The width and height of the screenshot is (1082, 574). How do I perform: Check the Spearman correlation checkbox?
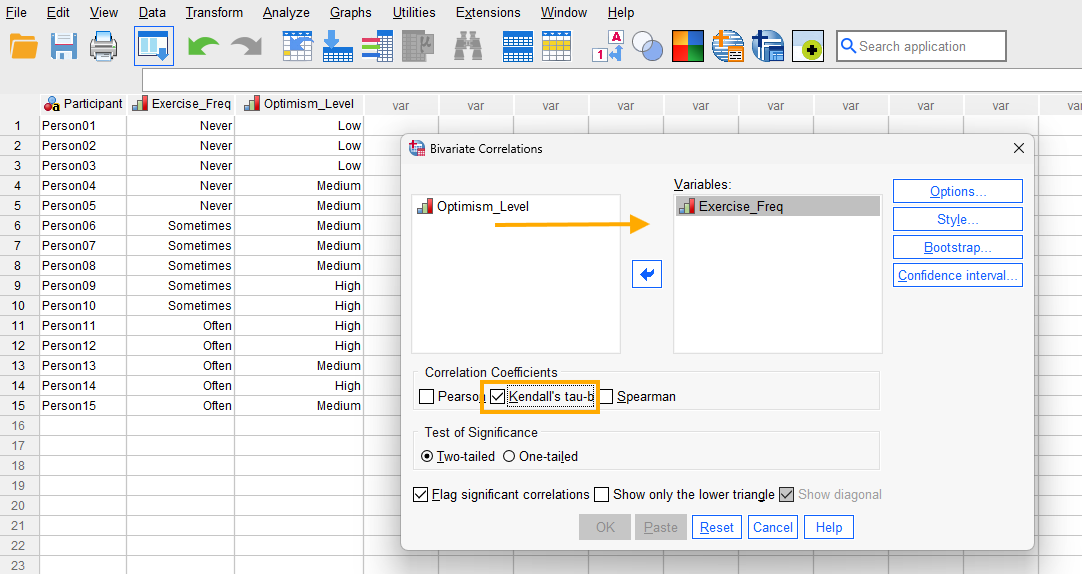click(606, 397)
